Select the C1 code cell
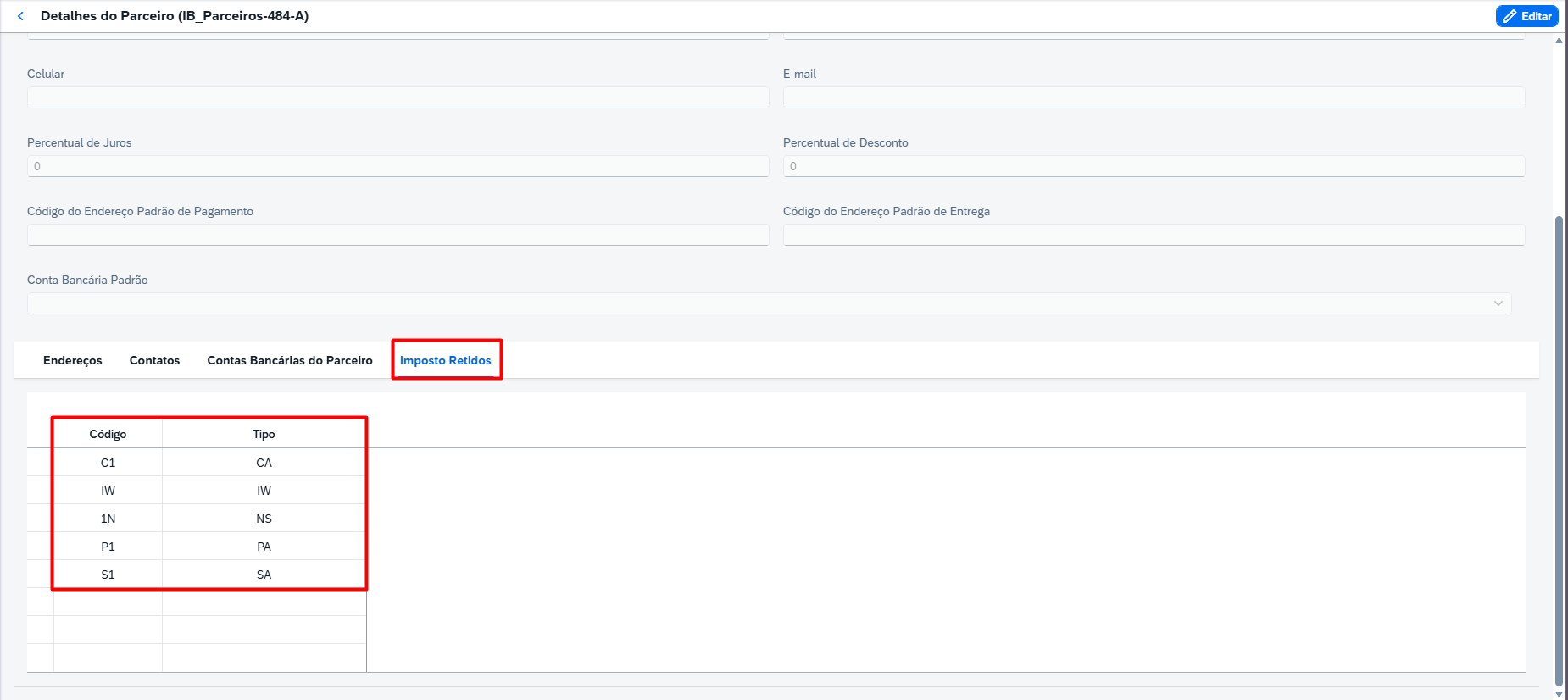 [108, 463]
